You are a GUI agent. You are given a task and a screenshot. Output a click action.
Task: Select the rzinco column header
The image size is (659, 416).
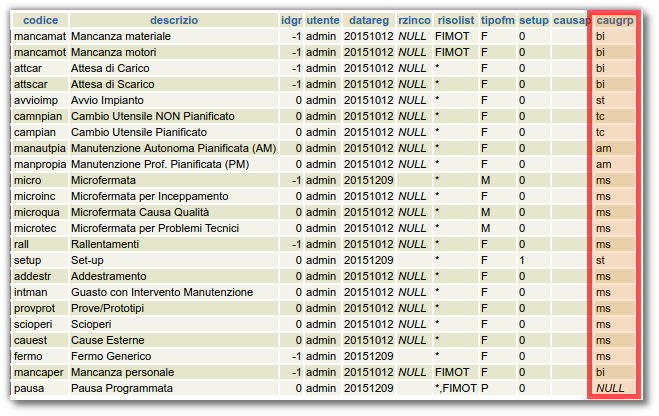pos(412,20)
